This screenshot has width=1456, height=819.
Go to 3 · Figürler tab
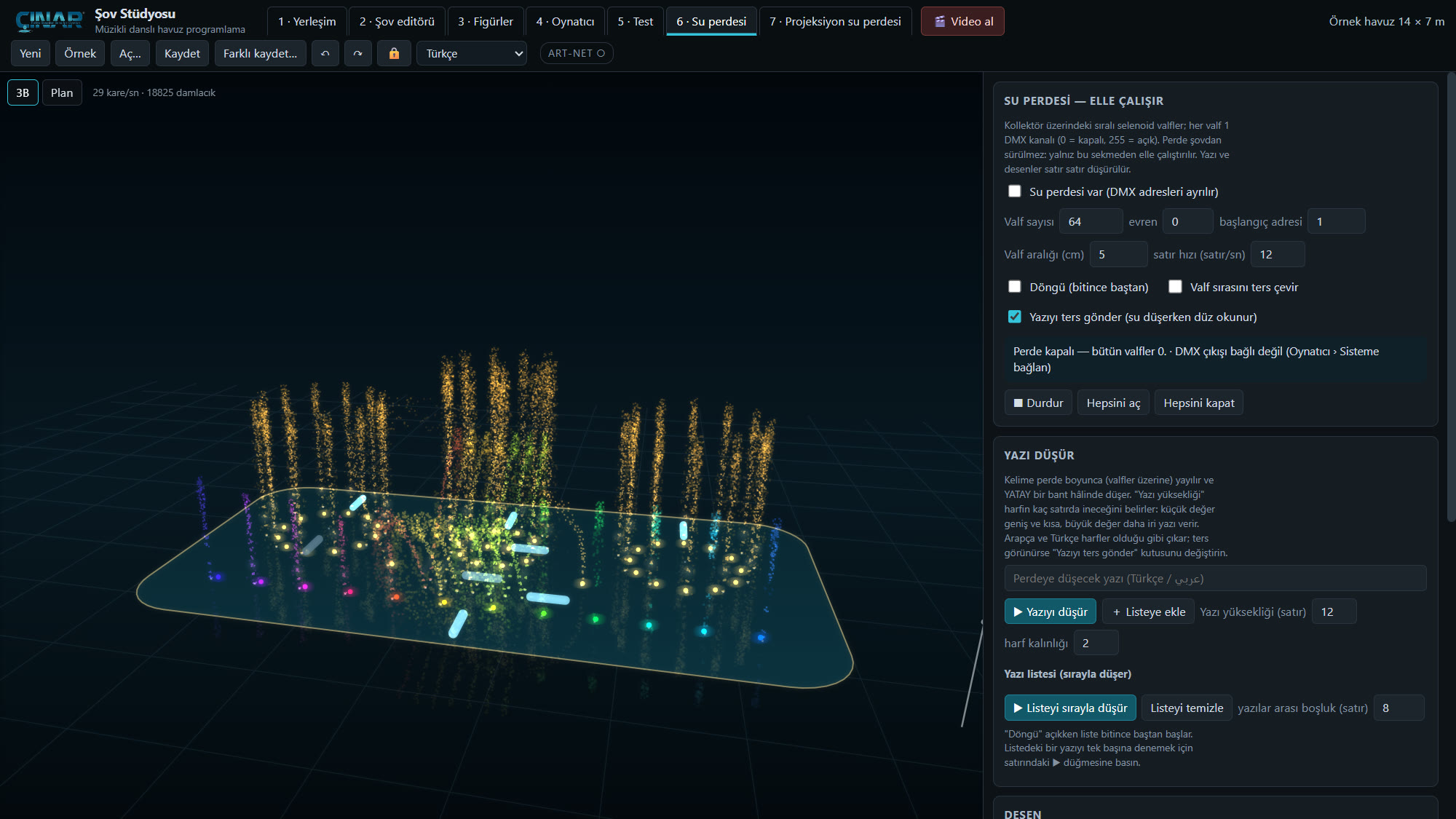pos(486,22)
